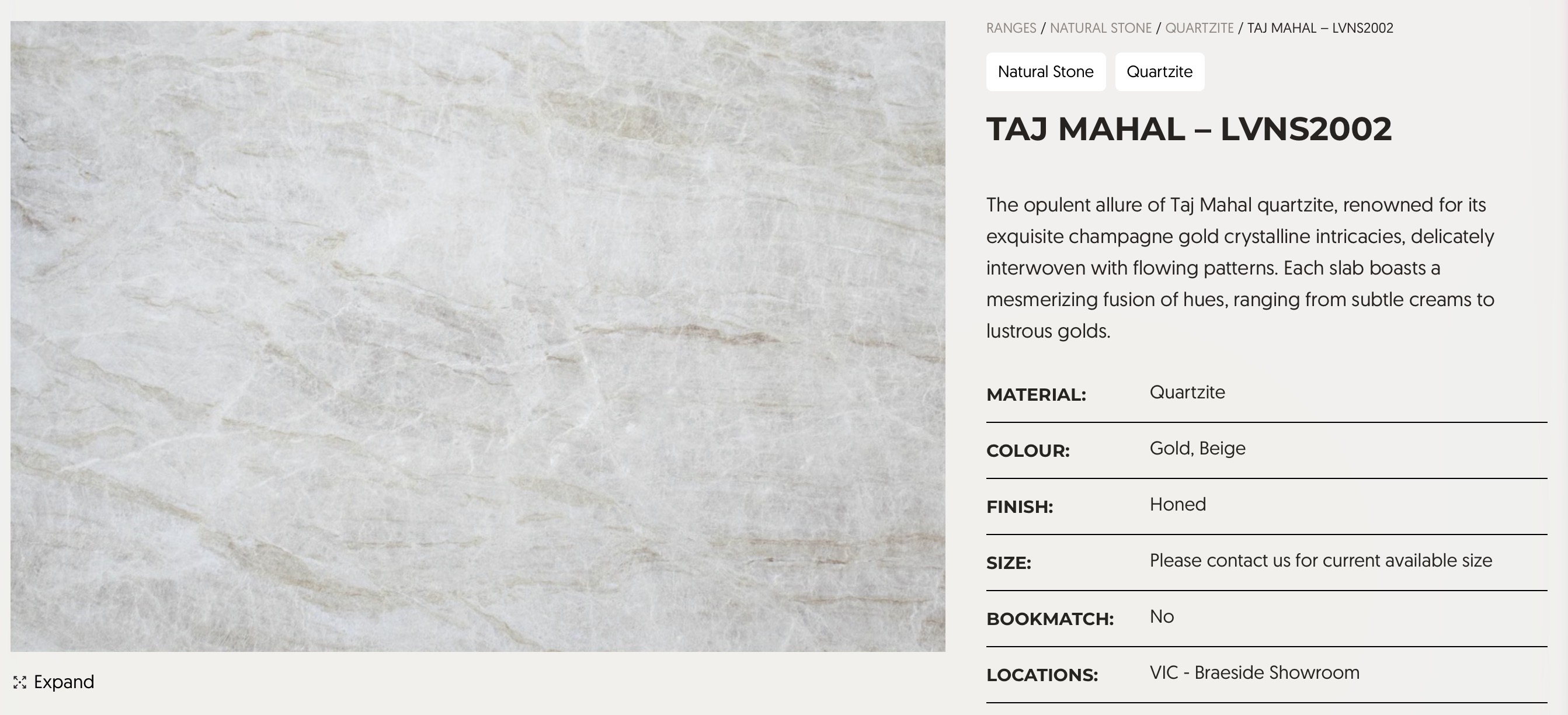This screenshot has width=1568, height=715.
Task: Click the 'Please contact us for current available size' text
Action: coord(1321,560)
